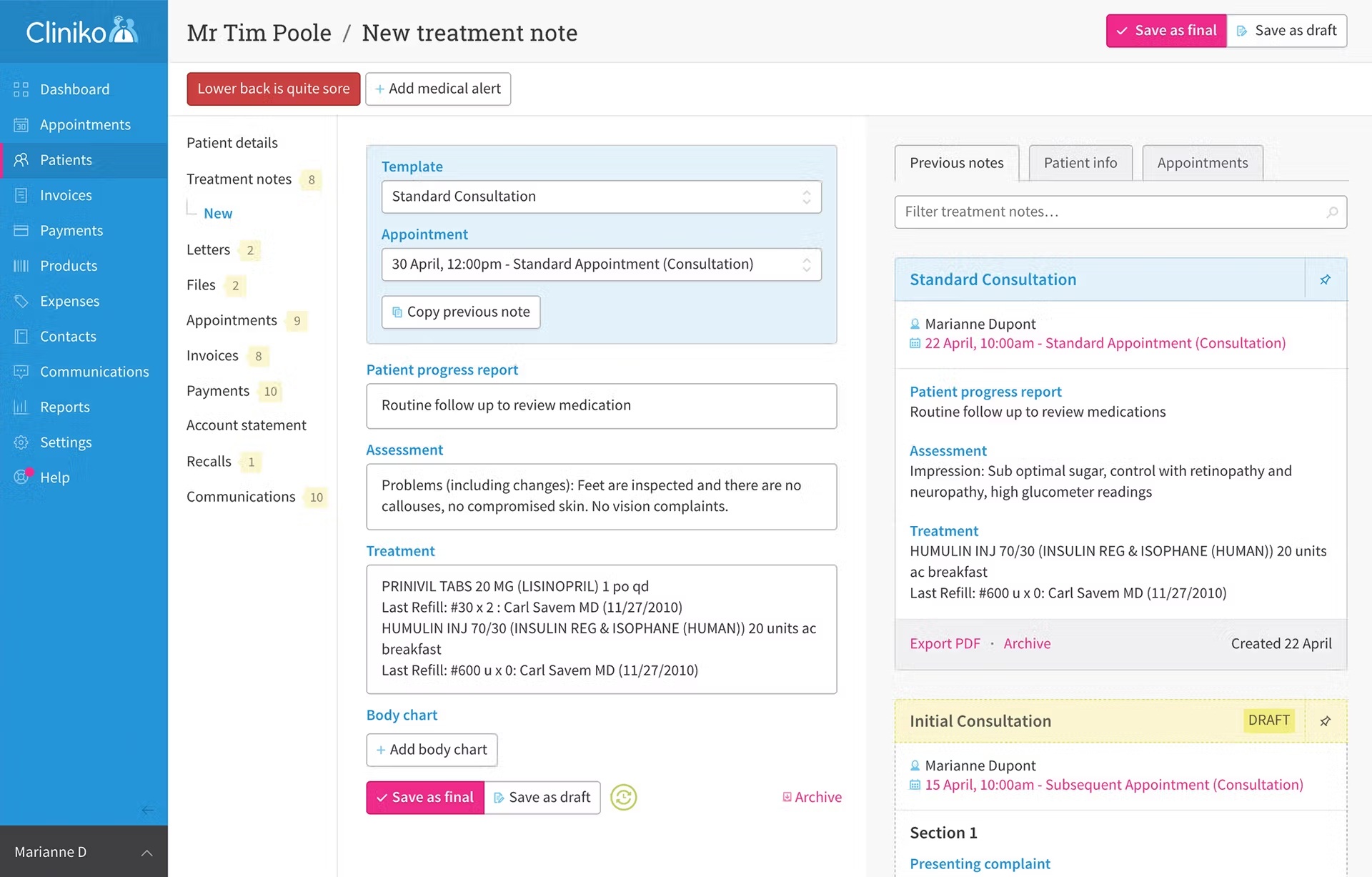Image resolution: width=1372 pixels, height=877 pixels.
Task: Pin the Standard Consultation note
Action: (1326, 279)
